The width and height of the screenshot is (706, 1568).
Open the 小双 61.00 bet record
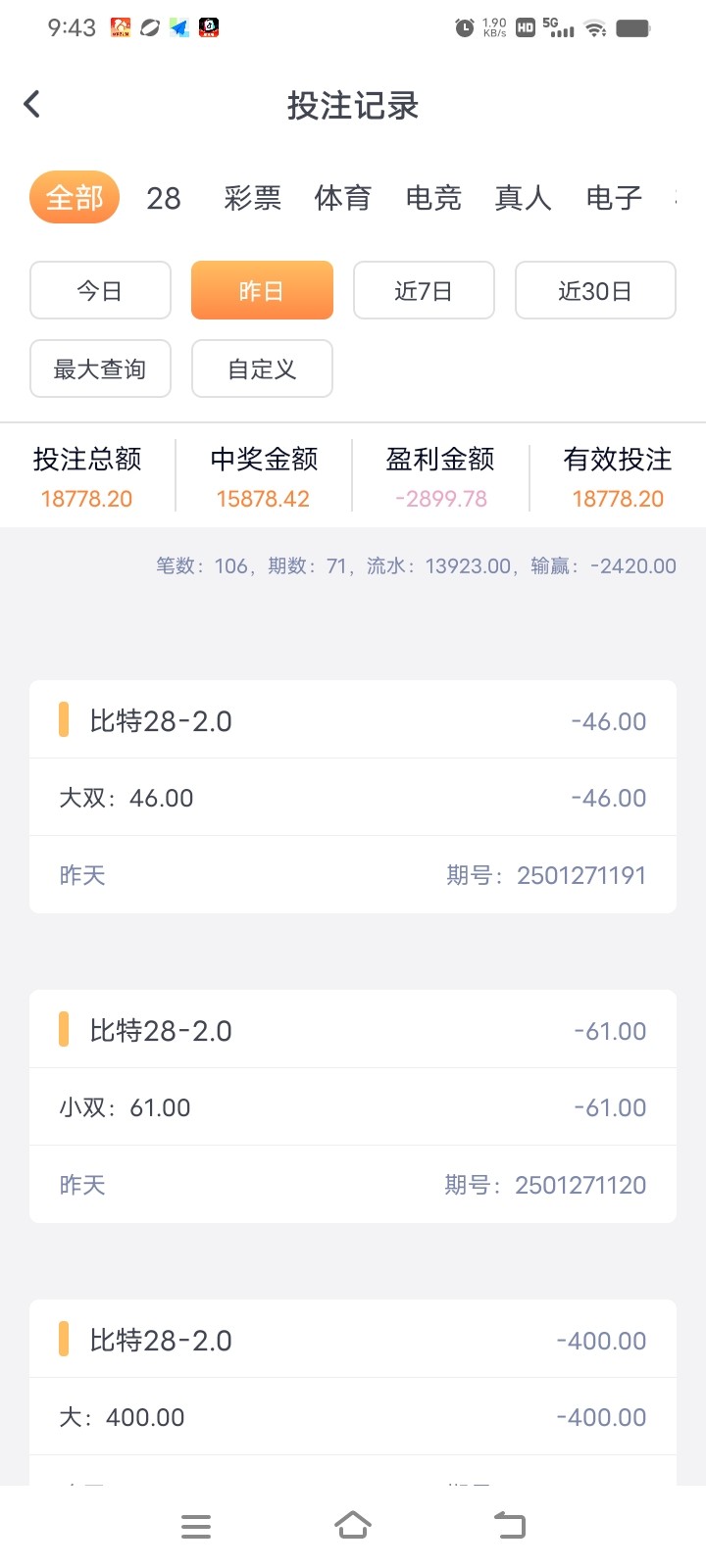(x=353, y=1106)
